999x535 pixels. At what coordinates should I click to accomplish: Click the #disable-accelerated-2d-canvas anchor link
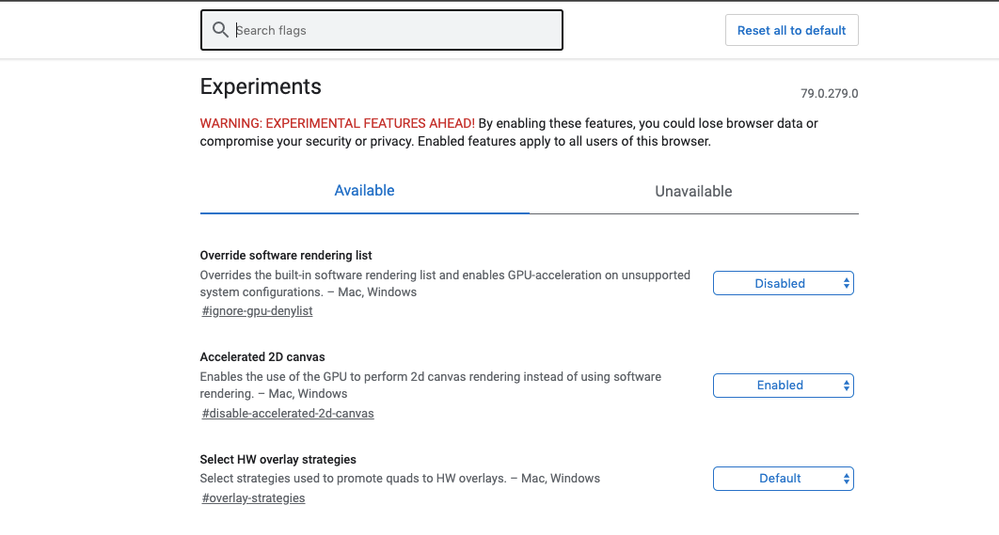pos(288,413)
